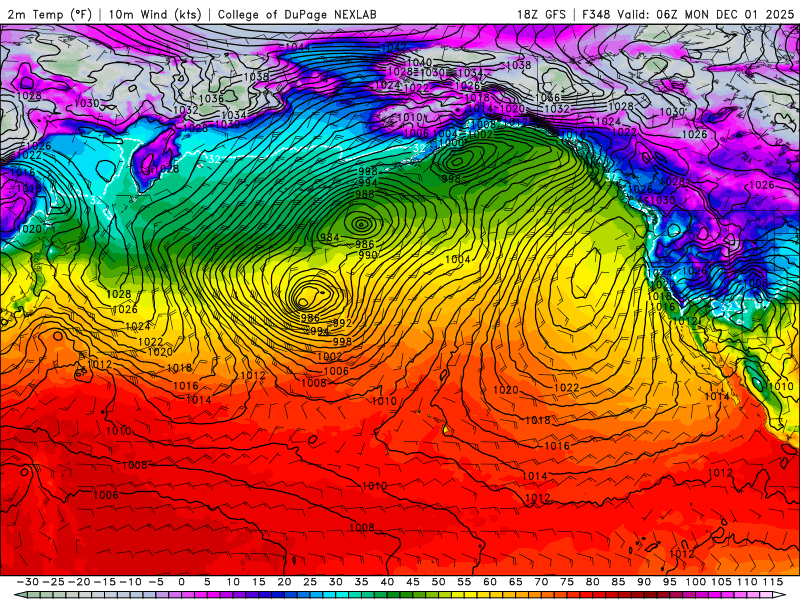Image resolution: width=800 pixels, height=600 pixels.
Task: Click the 1044 isobar label near top
Action: pos(297,47)
